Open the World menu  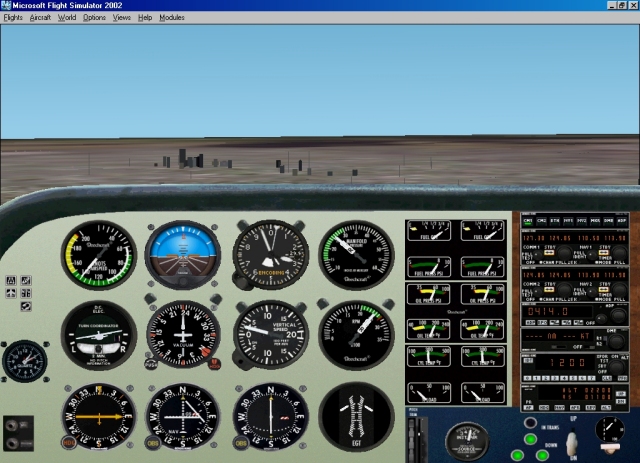tap(67, 18)
